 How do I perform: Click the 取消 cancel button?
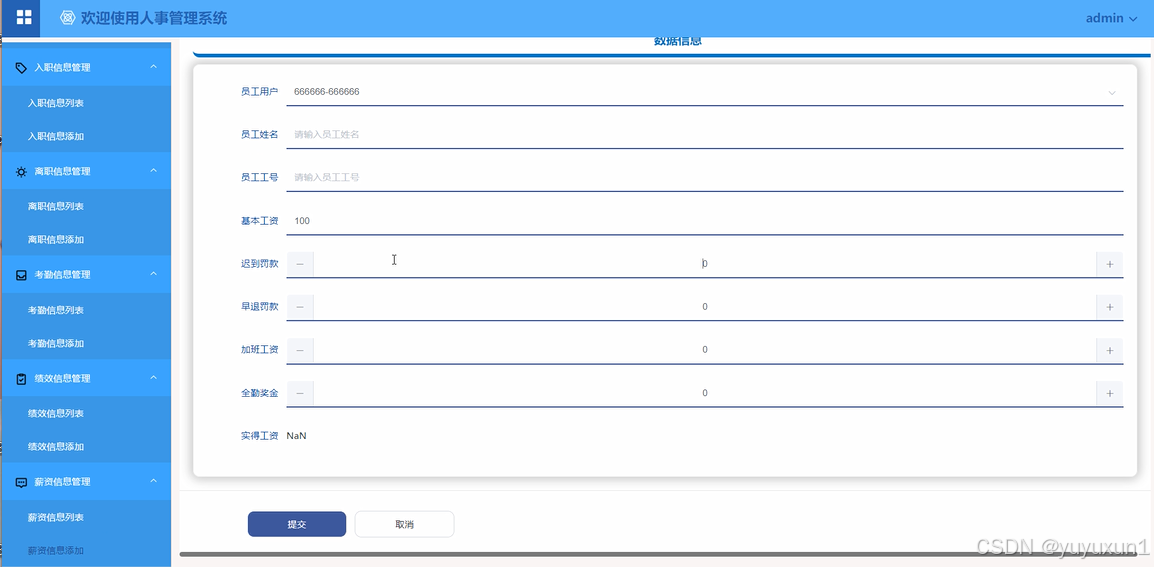coord(404,524)
